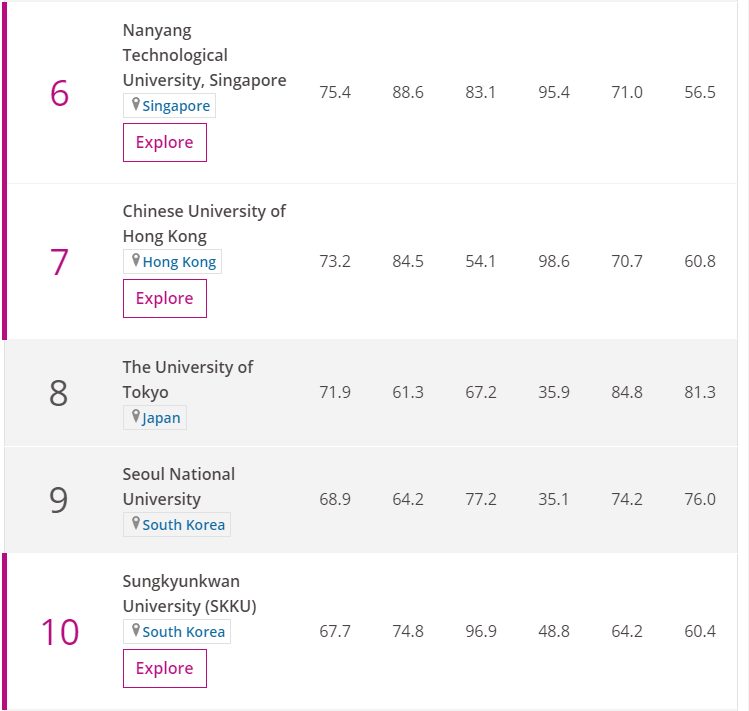This screenshot has width=749, height=711.
Task: Click the location pin icon beside Hong Kong
Action: pos(135,261)
